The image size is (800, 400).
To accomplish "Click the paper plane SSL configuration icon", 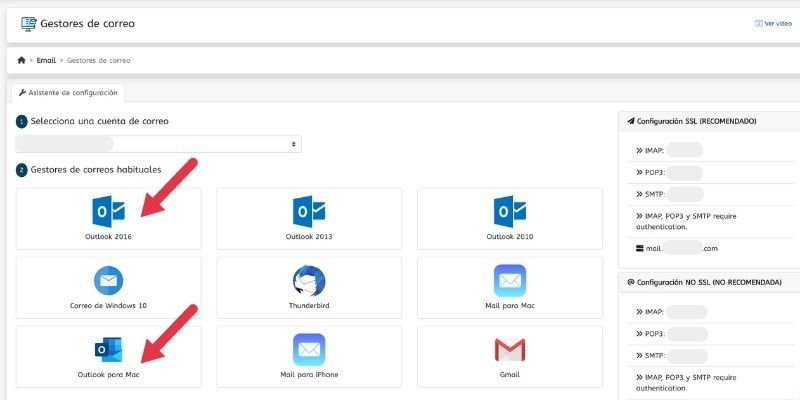I will click(631, 121).
